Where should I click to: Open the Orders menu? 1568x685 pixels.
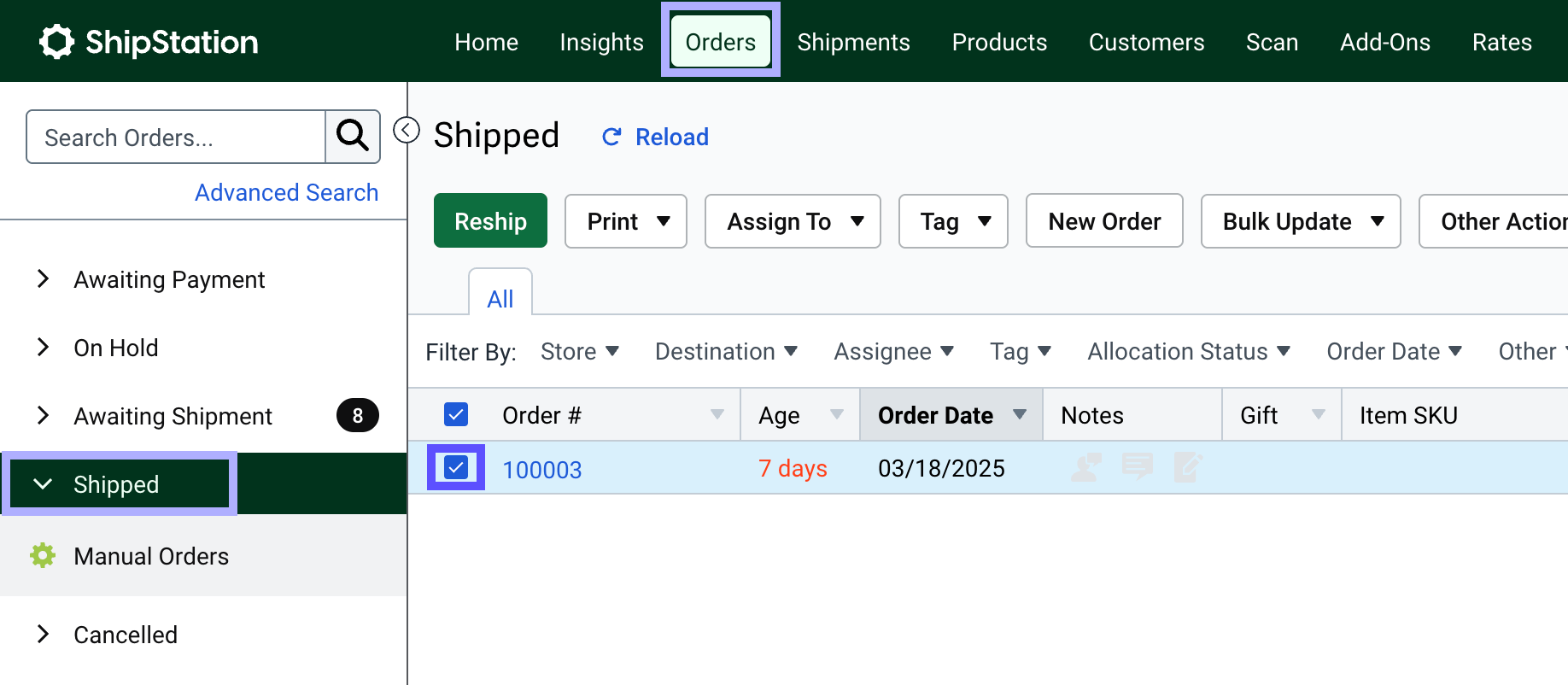[x=721, y=42]
